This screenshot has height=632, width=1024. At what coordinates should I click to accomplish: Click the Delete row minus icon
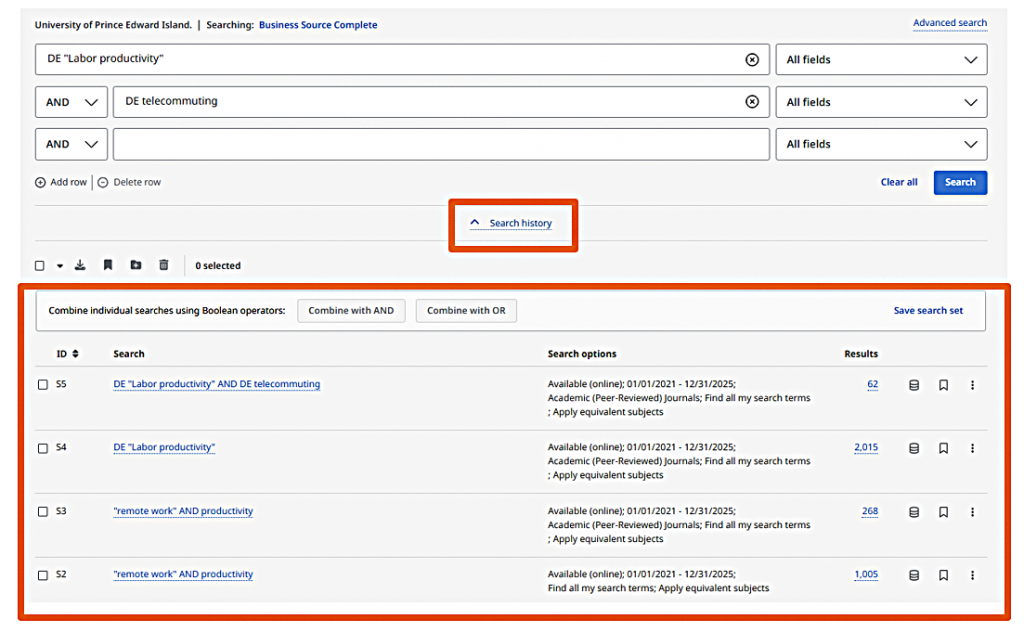pyautogui.click(x=103, y=182)
